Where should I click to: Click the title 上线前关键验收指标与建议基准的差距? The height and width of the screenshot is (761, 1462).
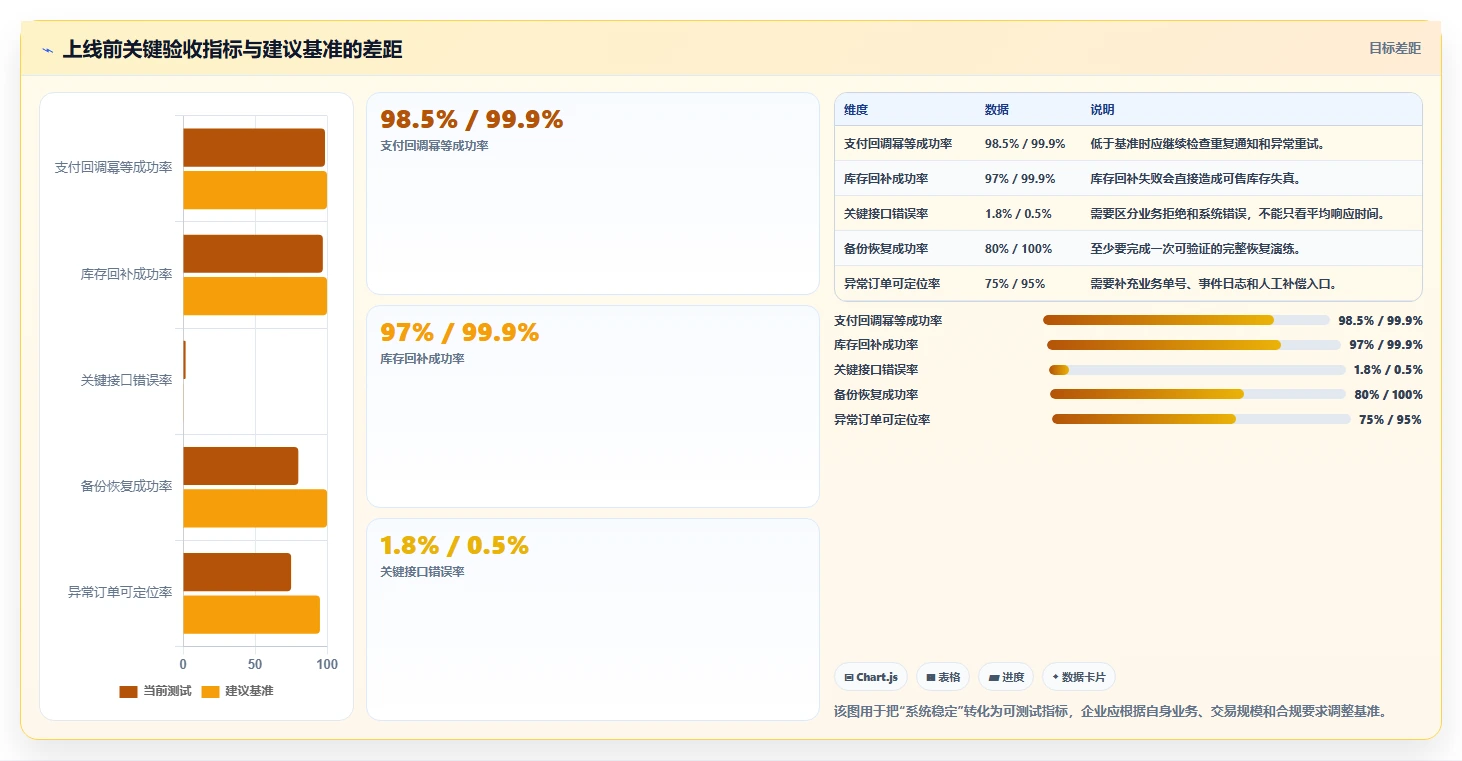click(x=232, y=49)
